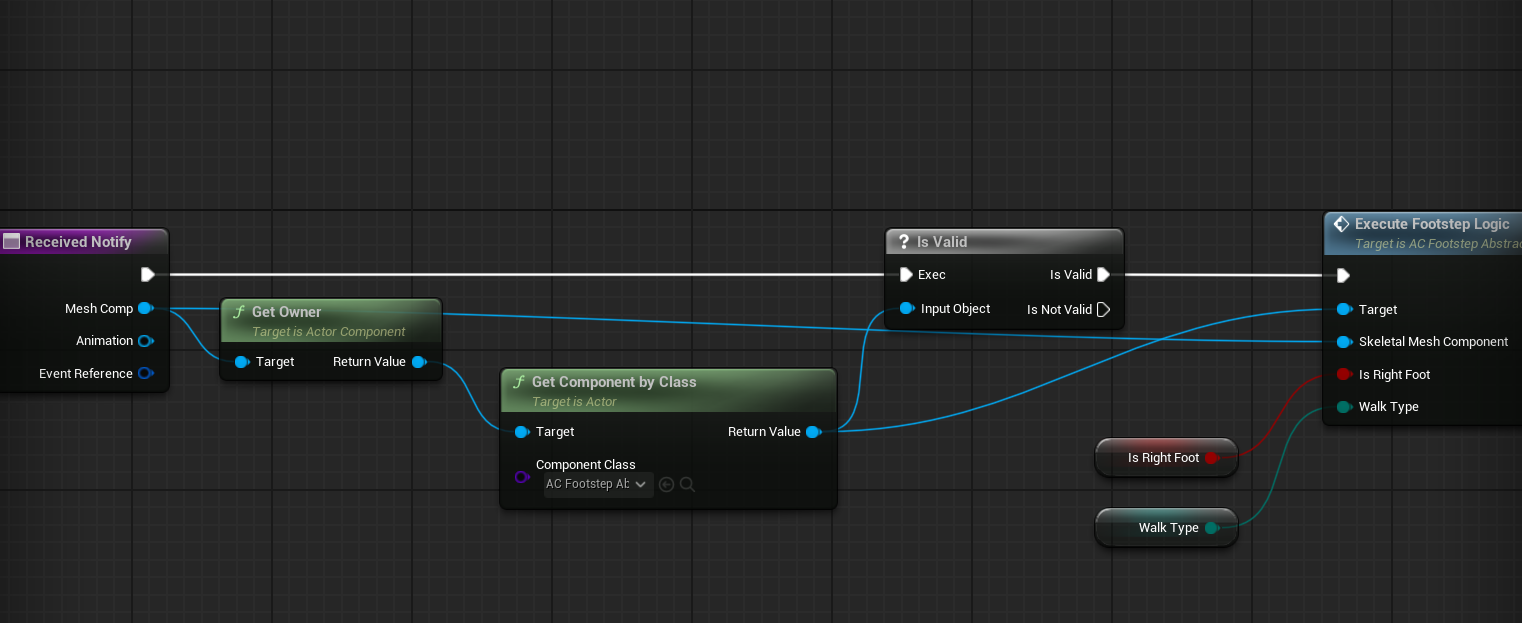Click the Is Right Foot variable output pin

[1212, 458]
